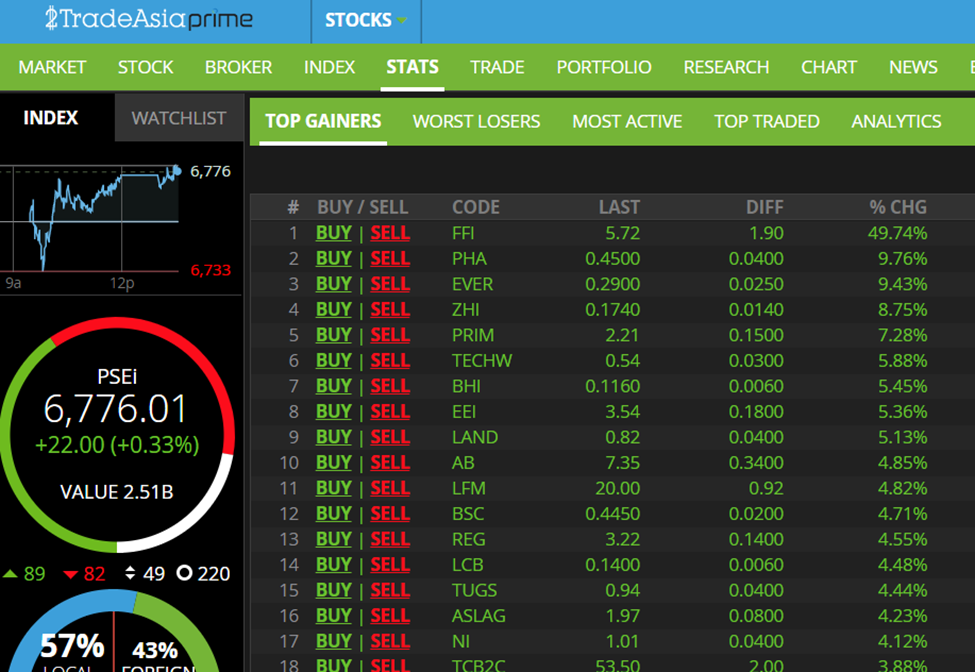Screen dimensions: 975x672
Task: Click the TradeAsia prime logo
Action: [149, 19]
